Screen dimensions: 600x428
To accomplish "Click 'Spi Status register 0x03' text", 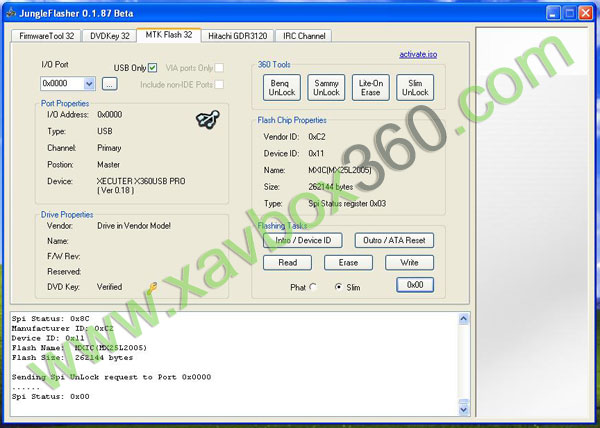I will click(347, 203).
